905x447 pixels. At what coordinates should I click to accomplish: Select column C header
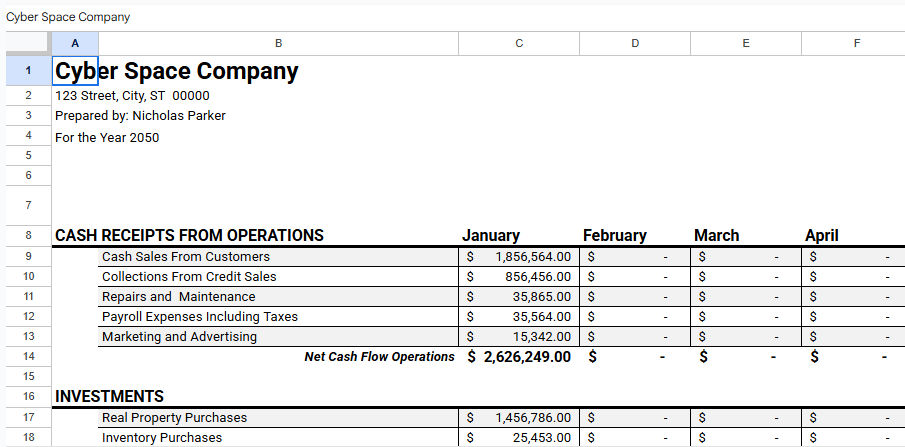(518, 43)
